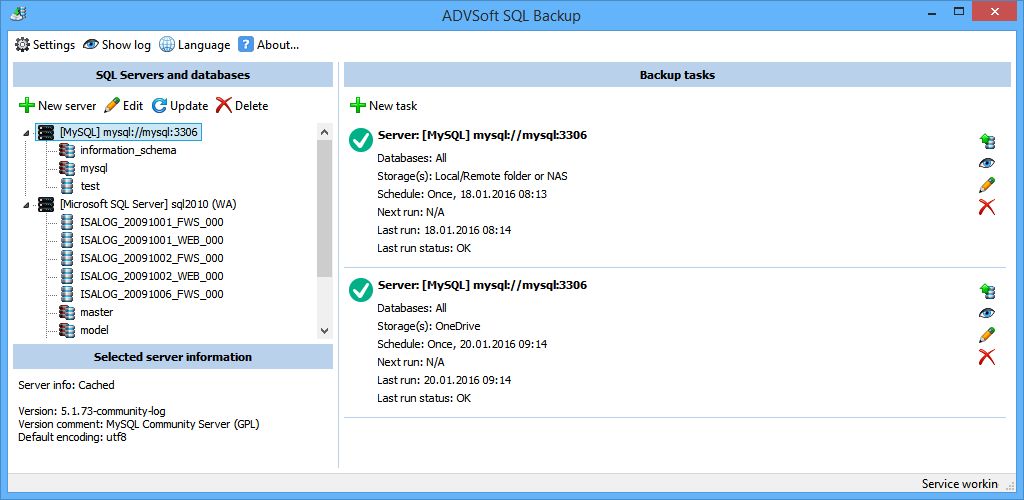The width and height of the screenshot is (1024, 500).
Task: Click Delete with the red X for servers
Action: pyautogui.click(x=242, y=106)
